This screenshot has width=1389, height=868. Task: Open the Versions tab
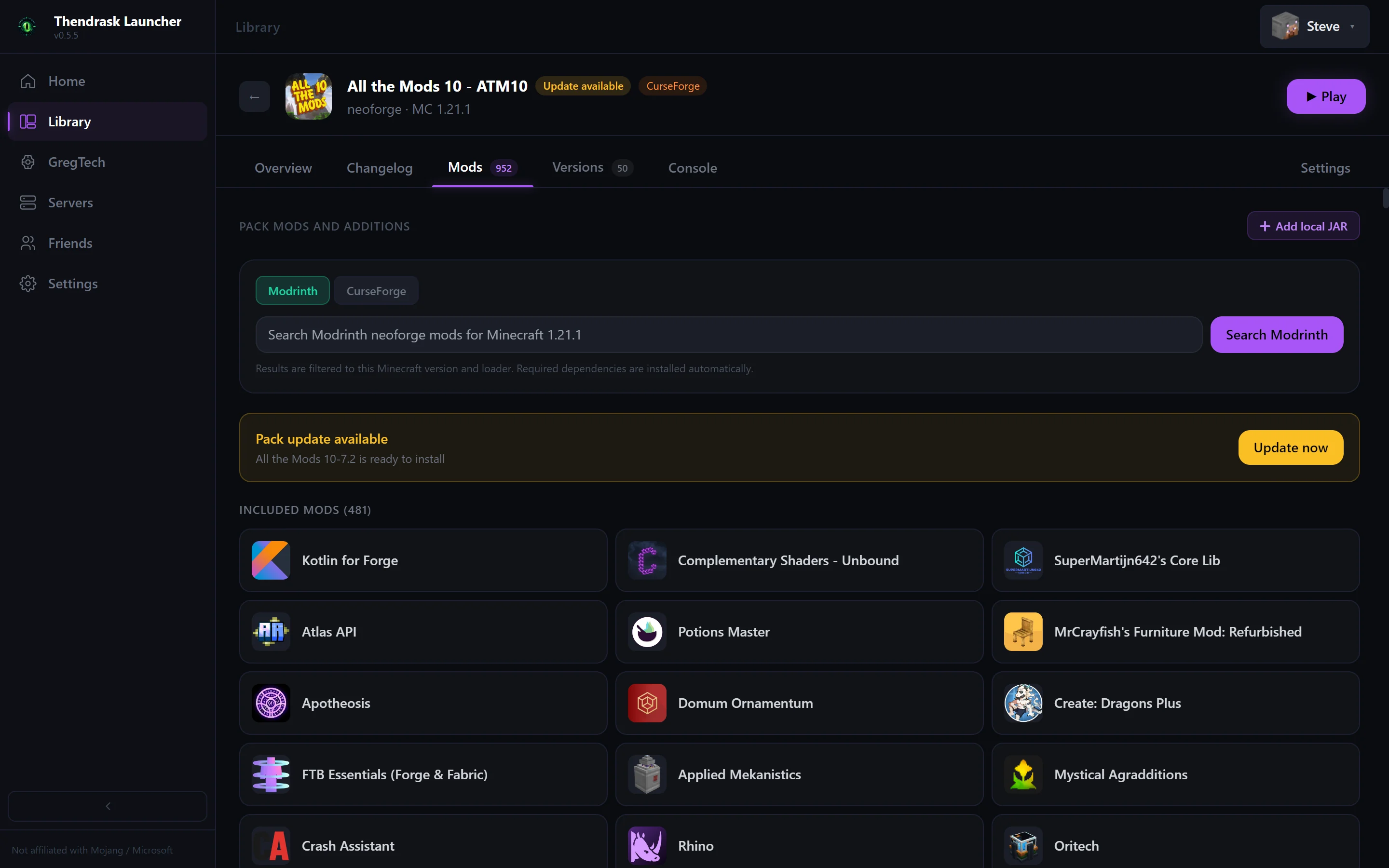coord(592,168)
